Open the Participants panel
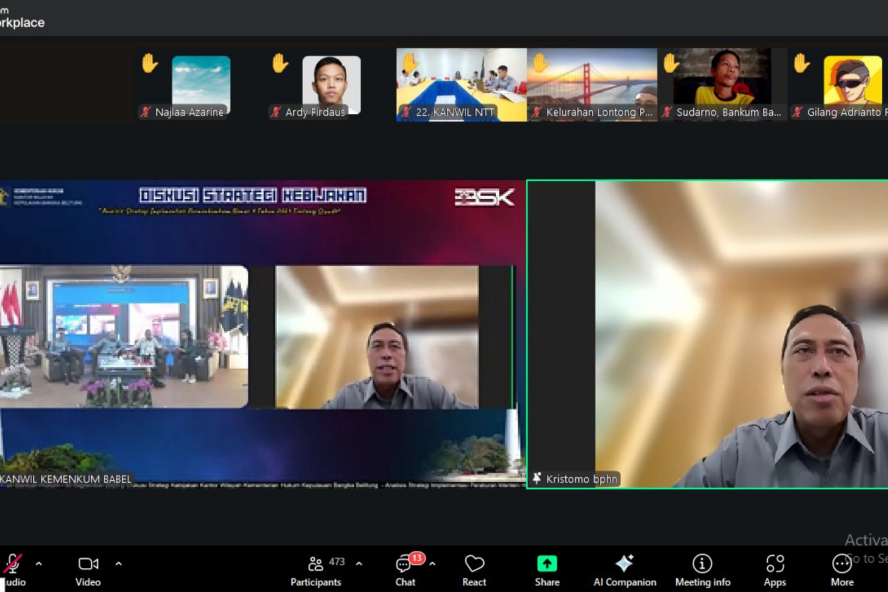The width and height of the screenshot is (888, 592). 316,570
